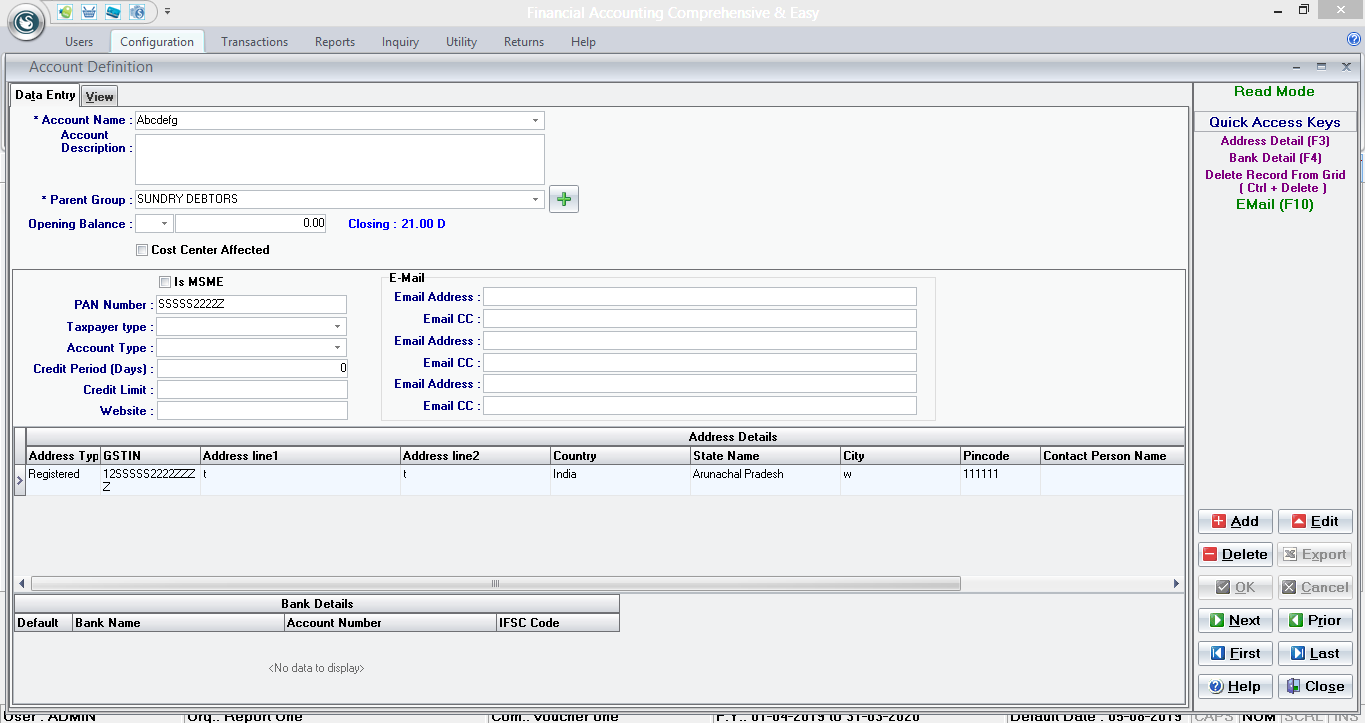
Task: Click the address grid scroll right arrow
Action: [x=1176, y=583]
